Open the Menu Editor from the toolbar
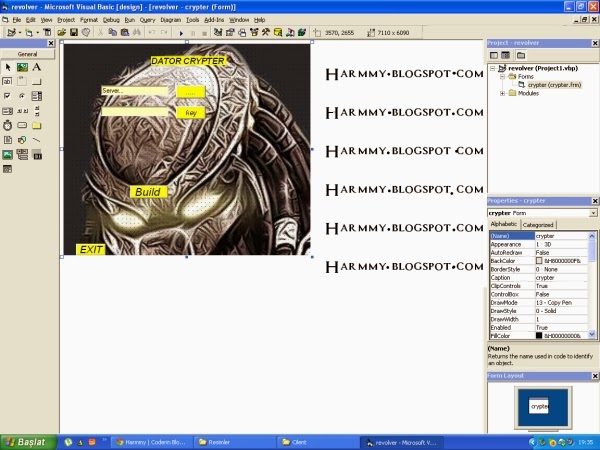 click(47, 33)
